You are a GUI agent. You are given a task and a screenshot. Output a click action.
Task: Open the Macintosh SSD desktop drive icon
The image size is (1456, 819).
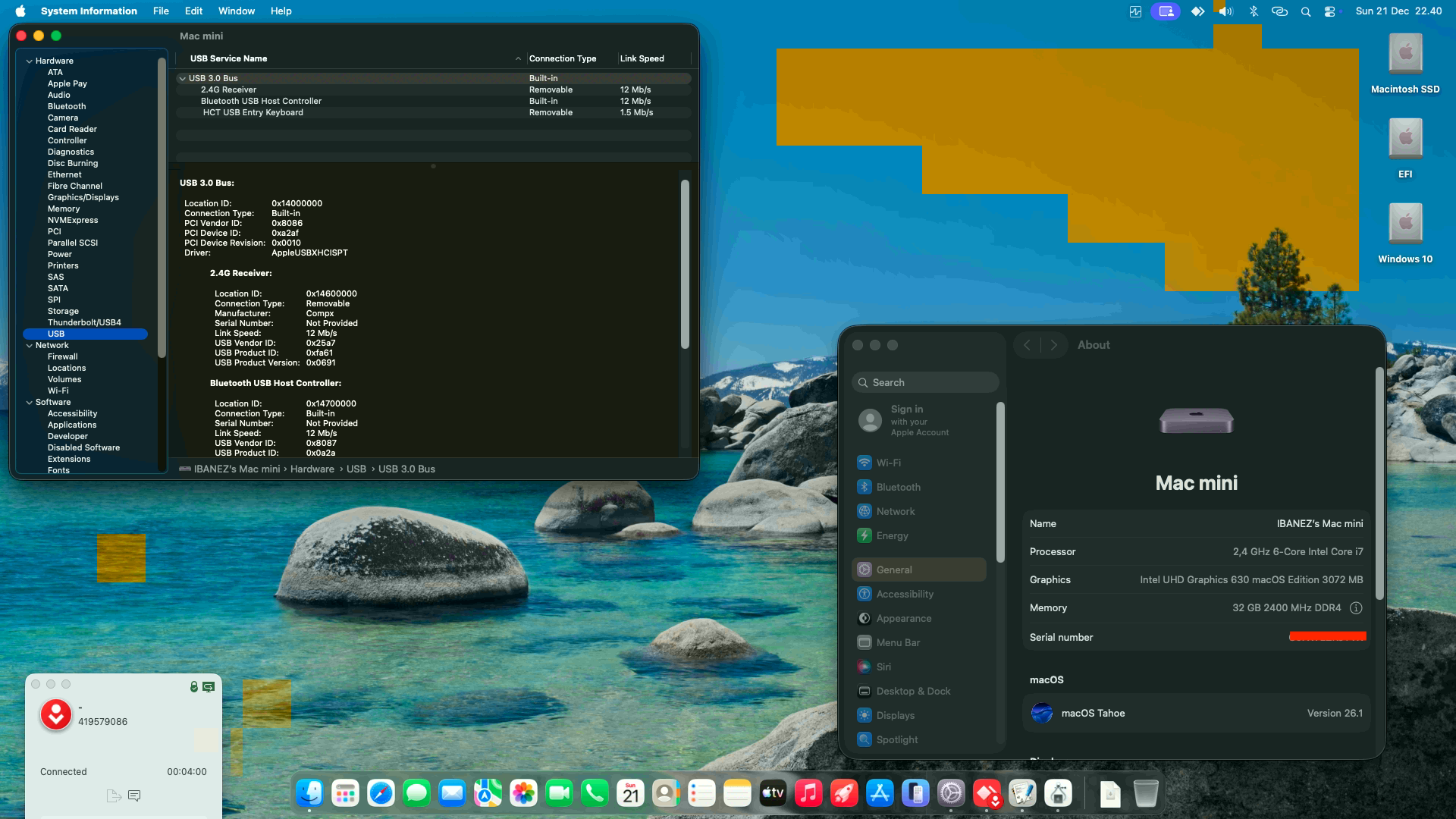(x=1405, y=55)
